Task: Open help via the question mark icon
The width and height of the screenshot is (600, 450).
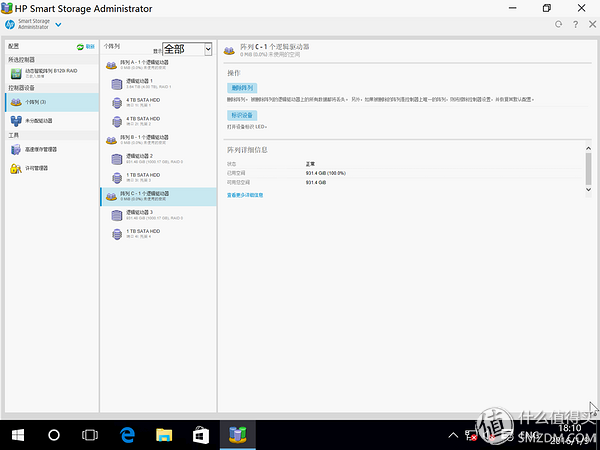Action: pos(576,24)
